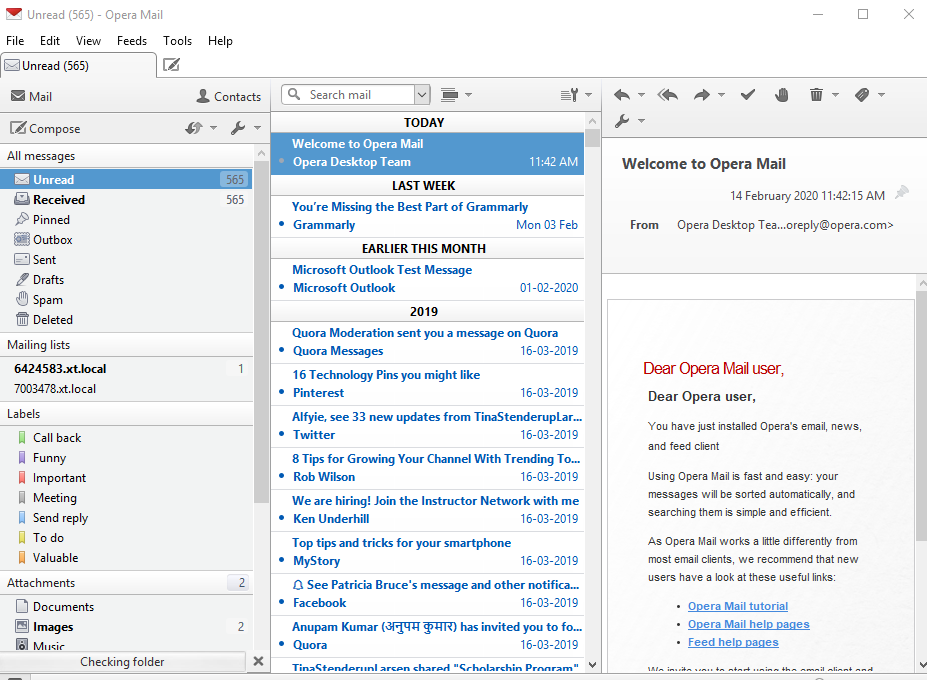Open dropdown beside check mail icon
This screenshot has width=927, height=680.
(x=213, y=128)
